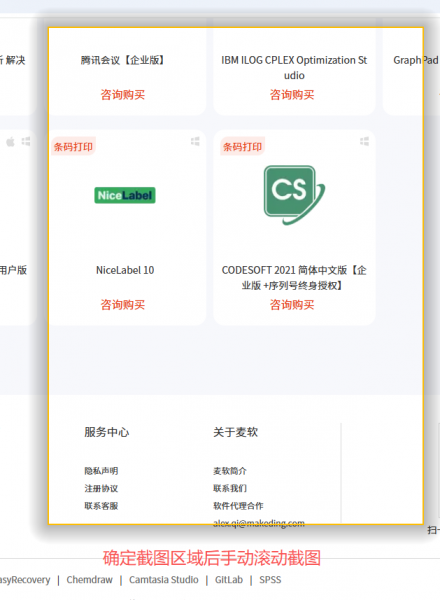440x600 pixels.
Task: Click 咨询购买 under IBM ILOG CPLEX
Action: pyautogui.click(x=292, y=95)
